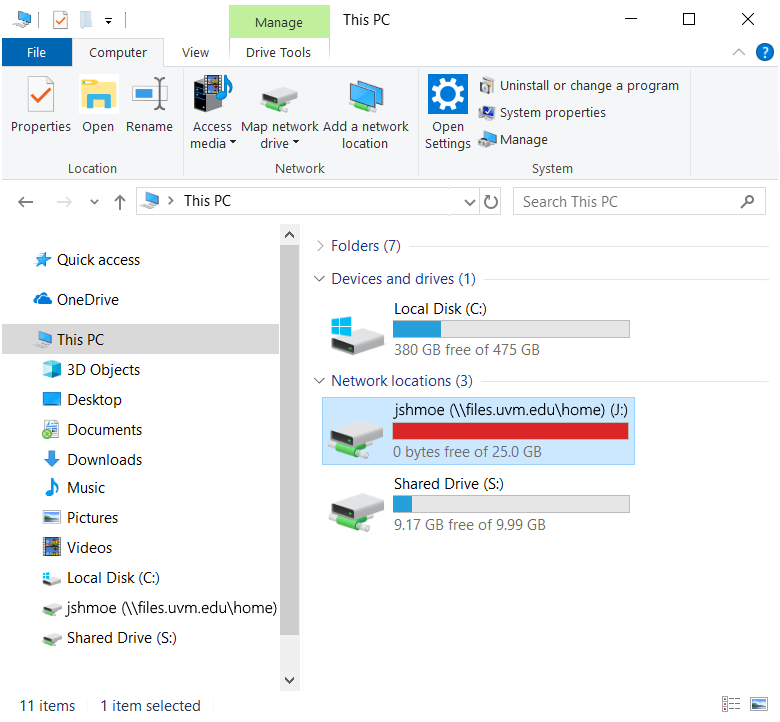The height and width of the screenshot is (722, 780).
Task: Switch to Details view in status bar
Action: [731, 704]
